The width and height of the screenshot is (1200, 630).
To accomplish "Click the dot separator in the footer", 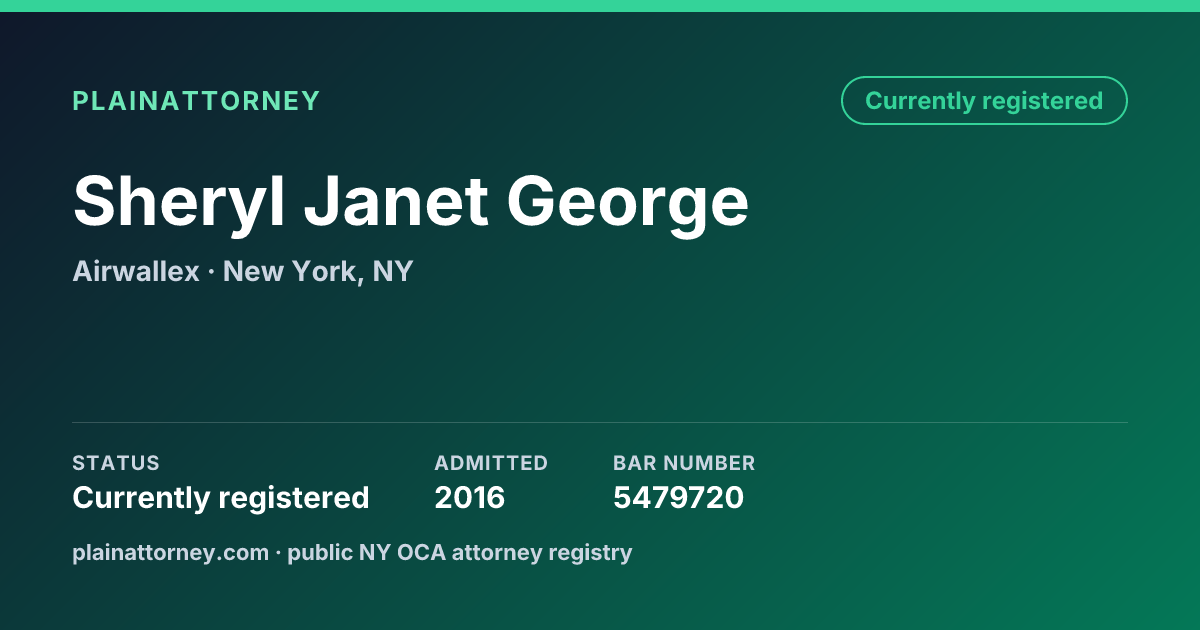I will tap(278, 552).
